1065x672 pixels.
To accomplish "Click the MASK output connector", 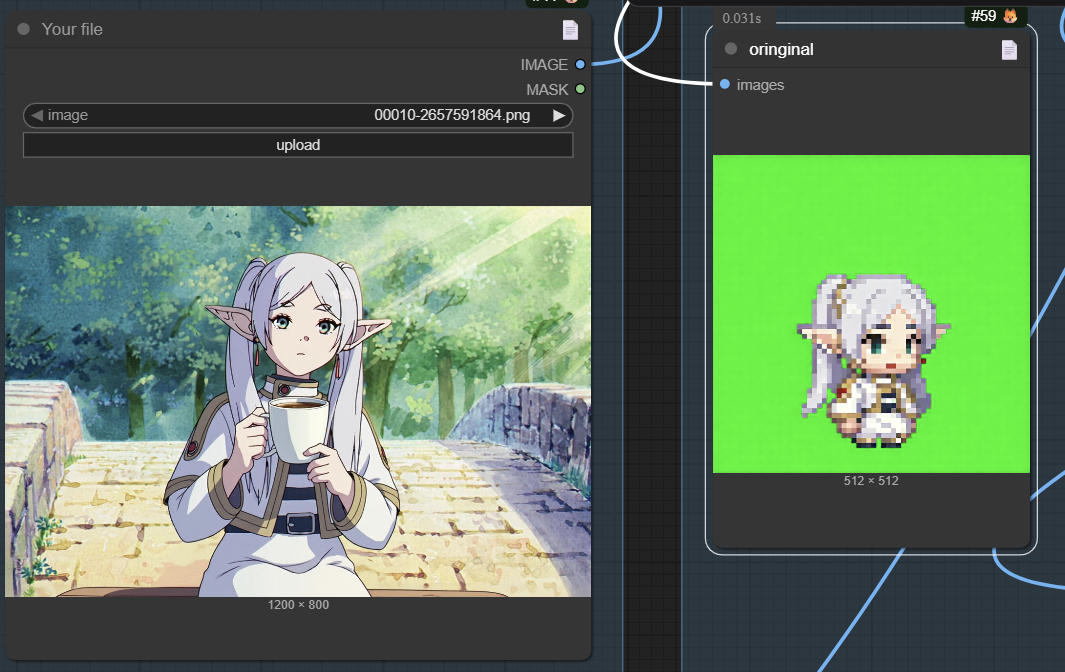I will [x=580, y=89].
